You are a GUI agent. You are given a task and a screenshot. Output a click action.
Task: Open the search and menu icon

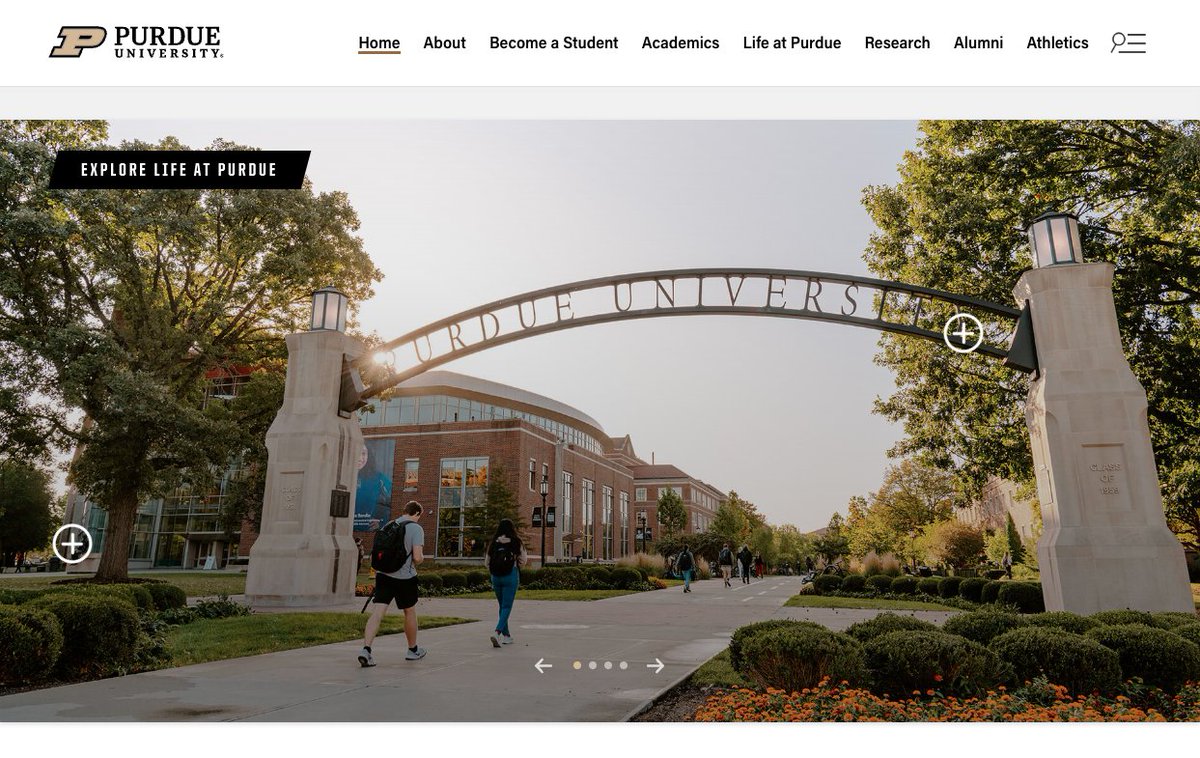coord(1128,43)
